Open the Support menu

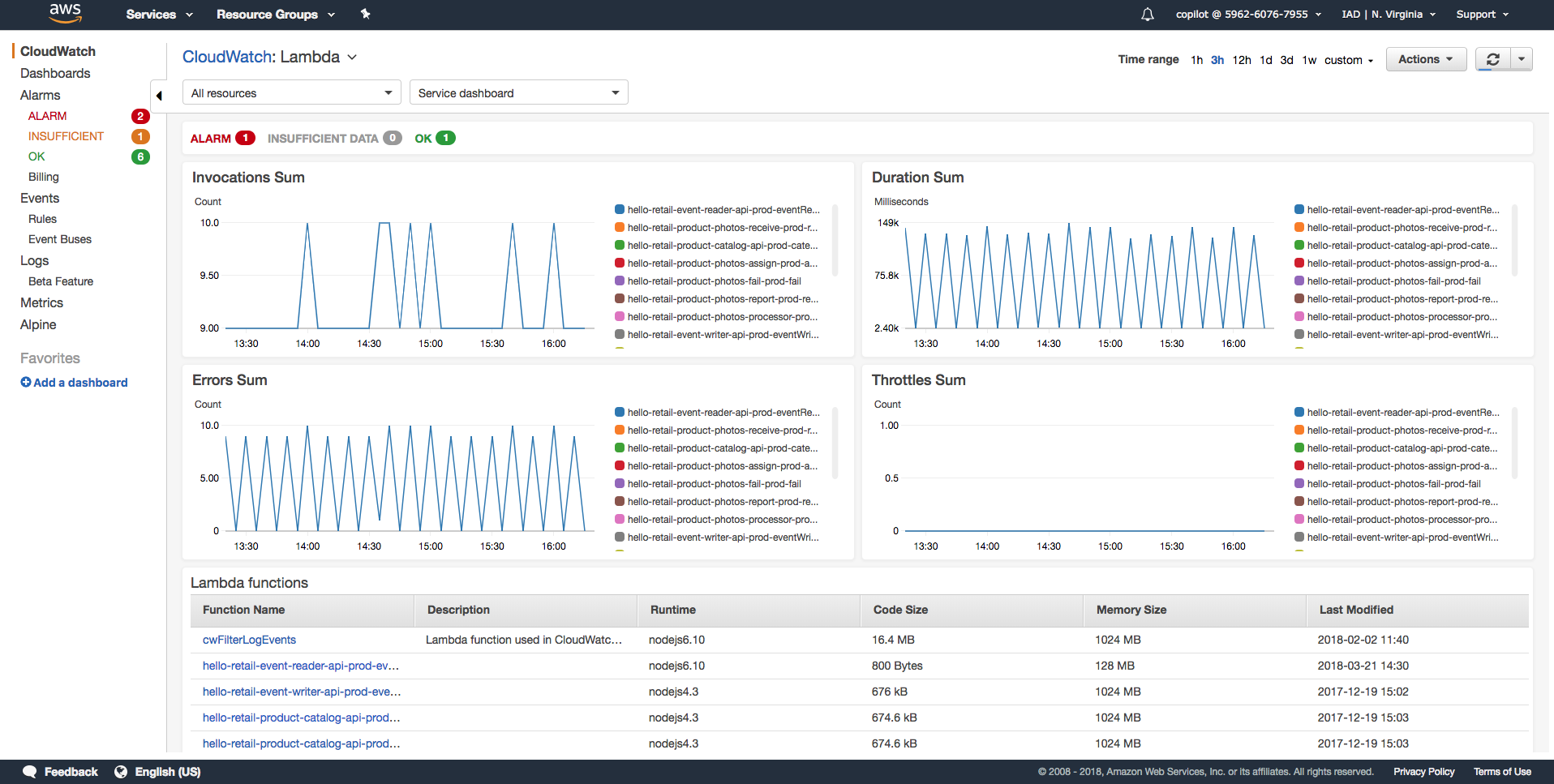1483,15
